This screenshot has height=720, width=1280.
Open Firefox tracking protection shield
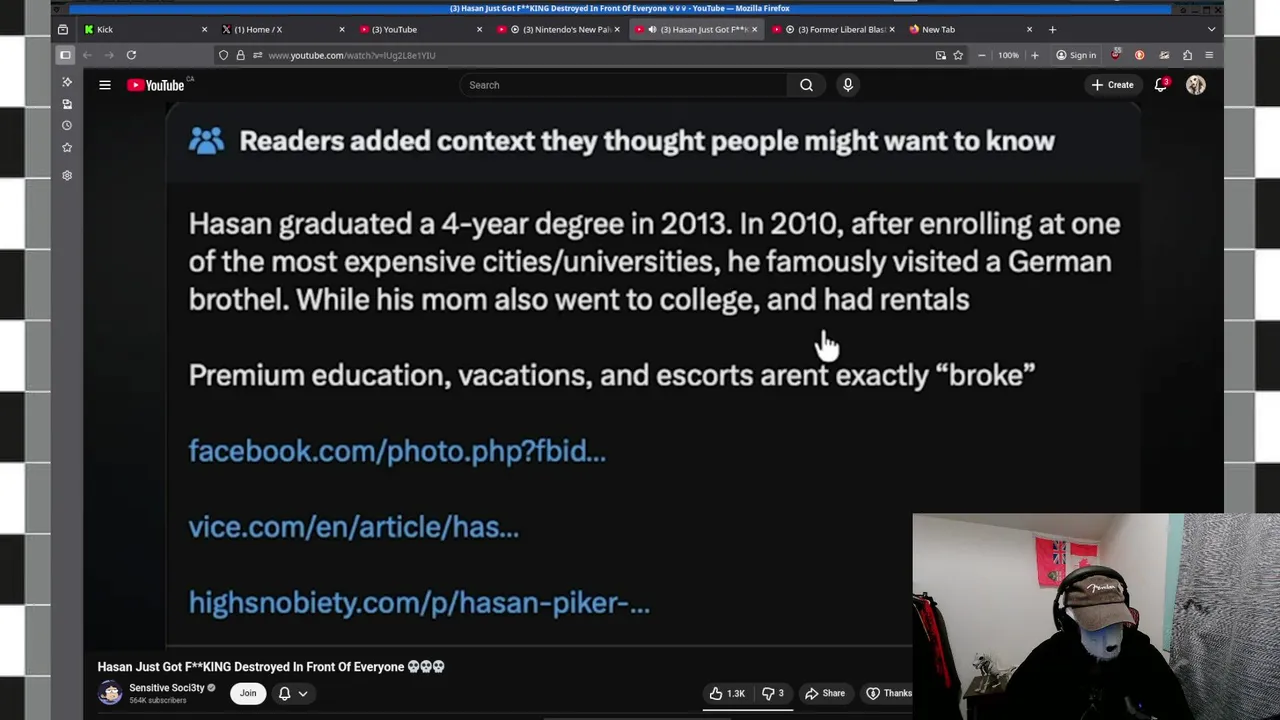(223, 55)
